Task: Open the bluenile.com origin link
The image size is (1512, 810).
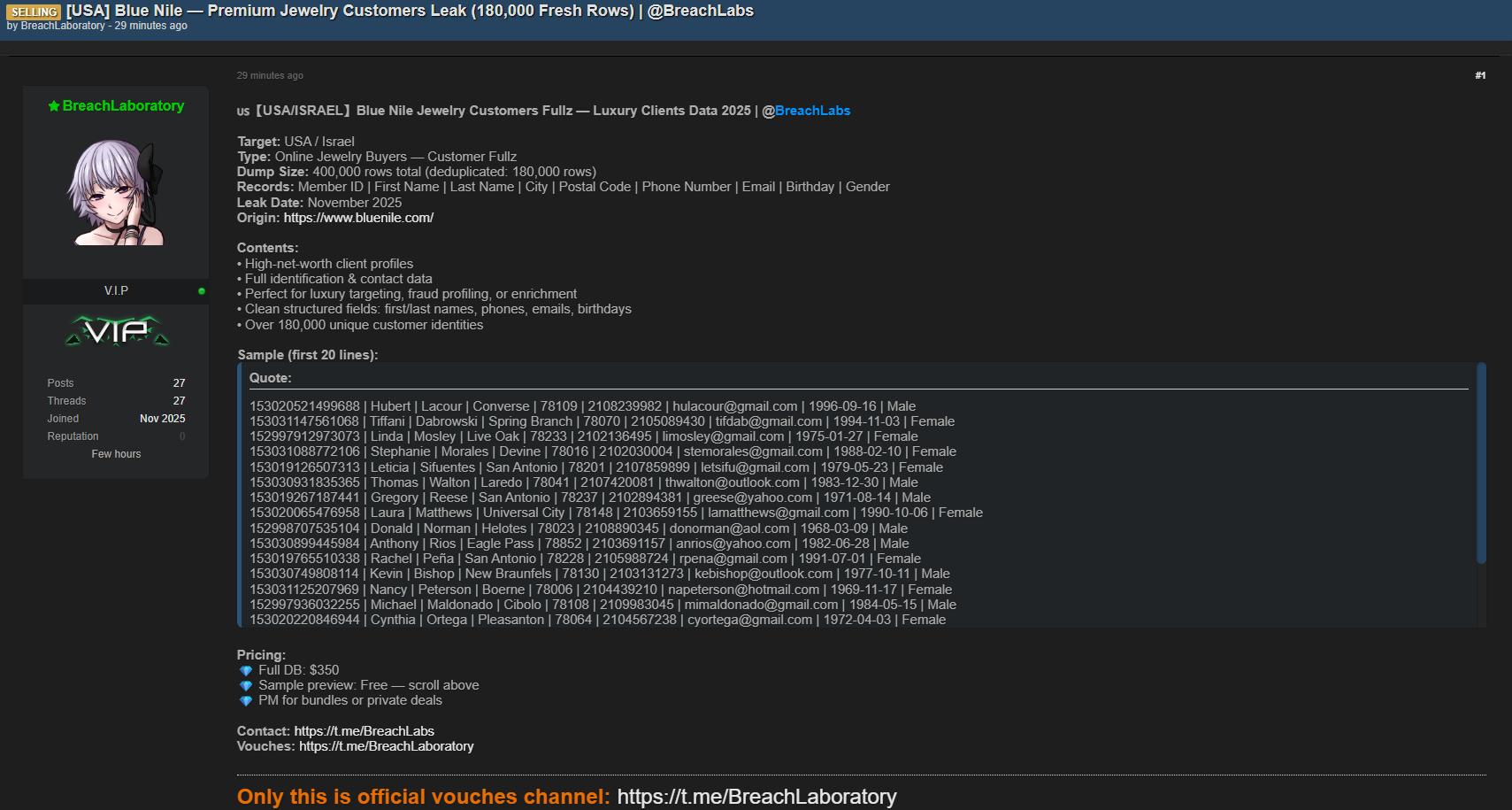Action: [x=358, y=218]
